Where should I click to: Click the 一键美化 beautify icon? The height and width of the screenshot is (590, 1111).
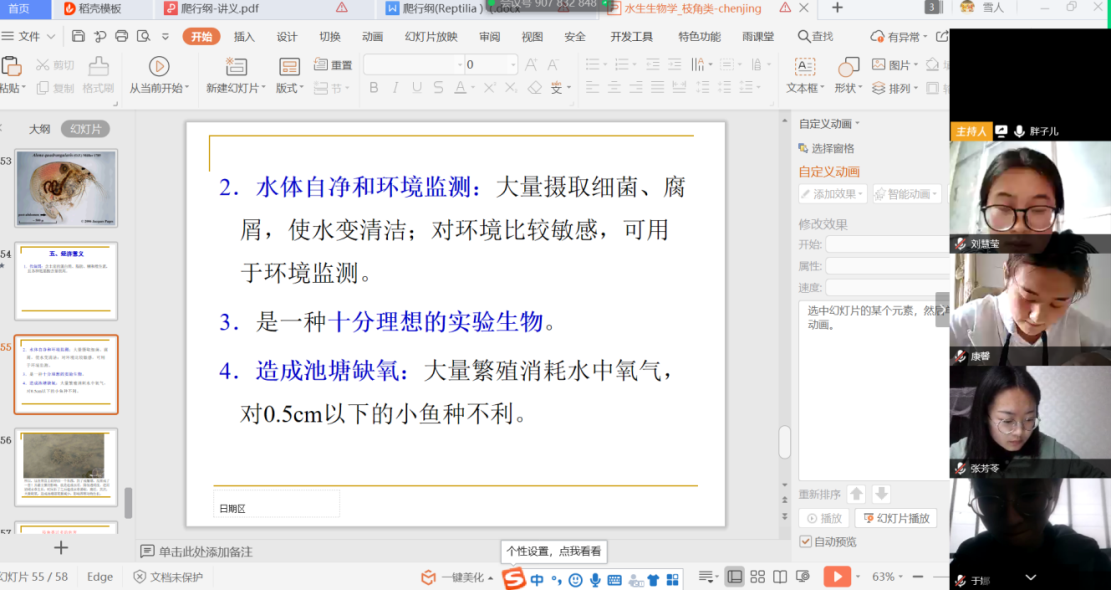(429, 577)
